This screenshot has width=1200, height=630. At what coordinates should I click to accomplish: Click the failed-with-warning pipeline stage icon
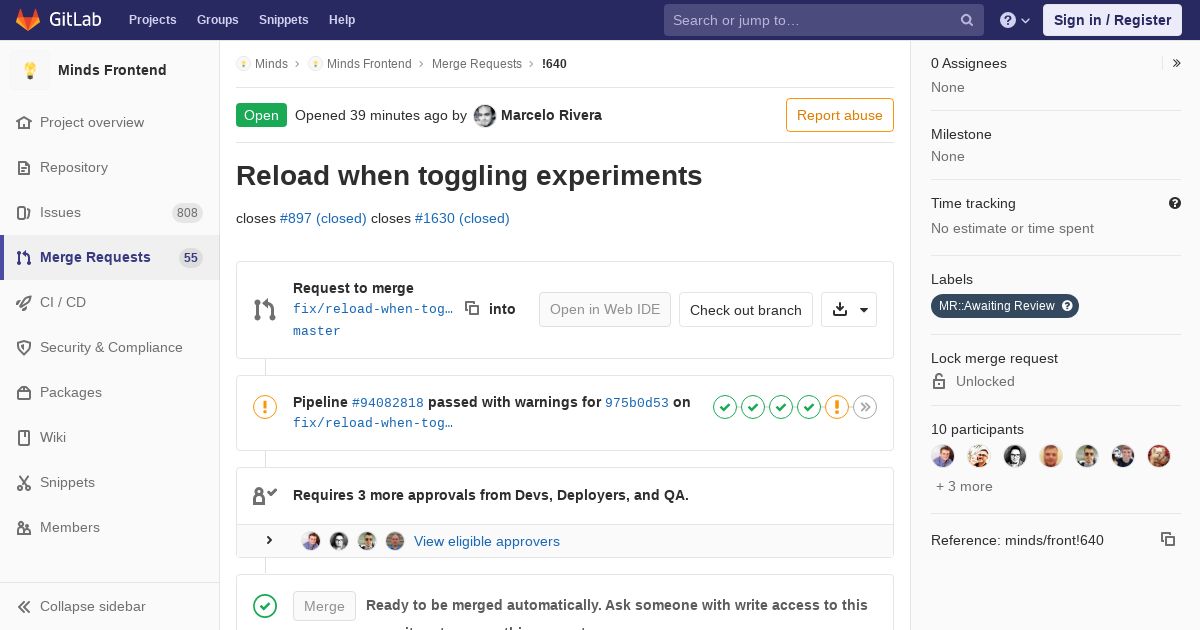(x=837, y=407)
